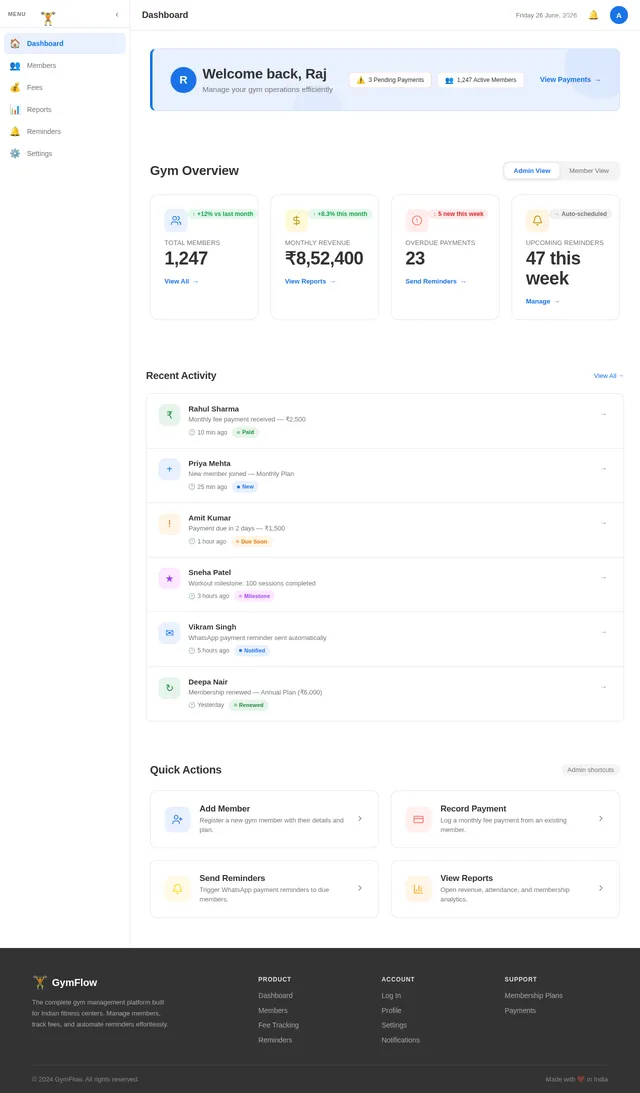Click the Members people icon in the sidebar
The image size is (640, 1093).
(15, 66)
